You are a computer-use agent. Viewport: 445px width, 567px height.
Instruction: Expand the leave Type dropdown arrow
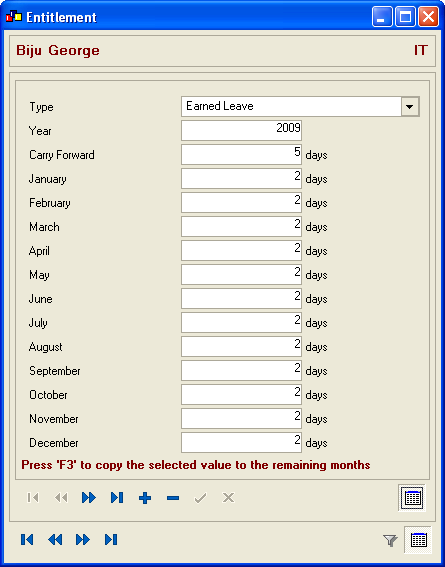pyautogui.click(x=410, y=106)
